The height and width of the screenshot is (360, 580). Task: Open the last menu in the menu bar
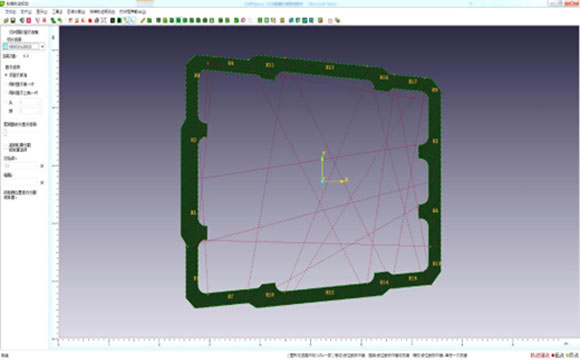[132, 12]
